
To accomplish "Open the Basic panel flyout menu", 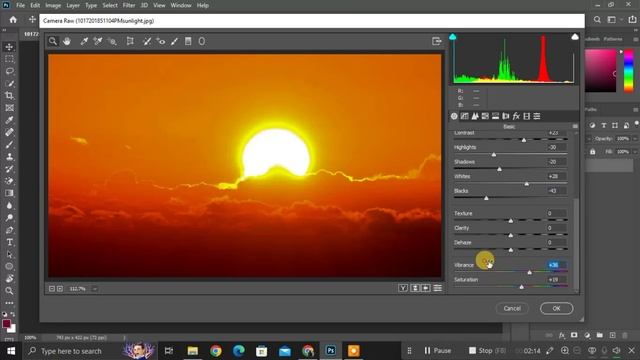I will pyautogui.click(x=575, y=126).
